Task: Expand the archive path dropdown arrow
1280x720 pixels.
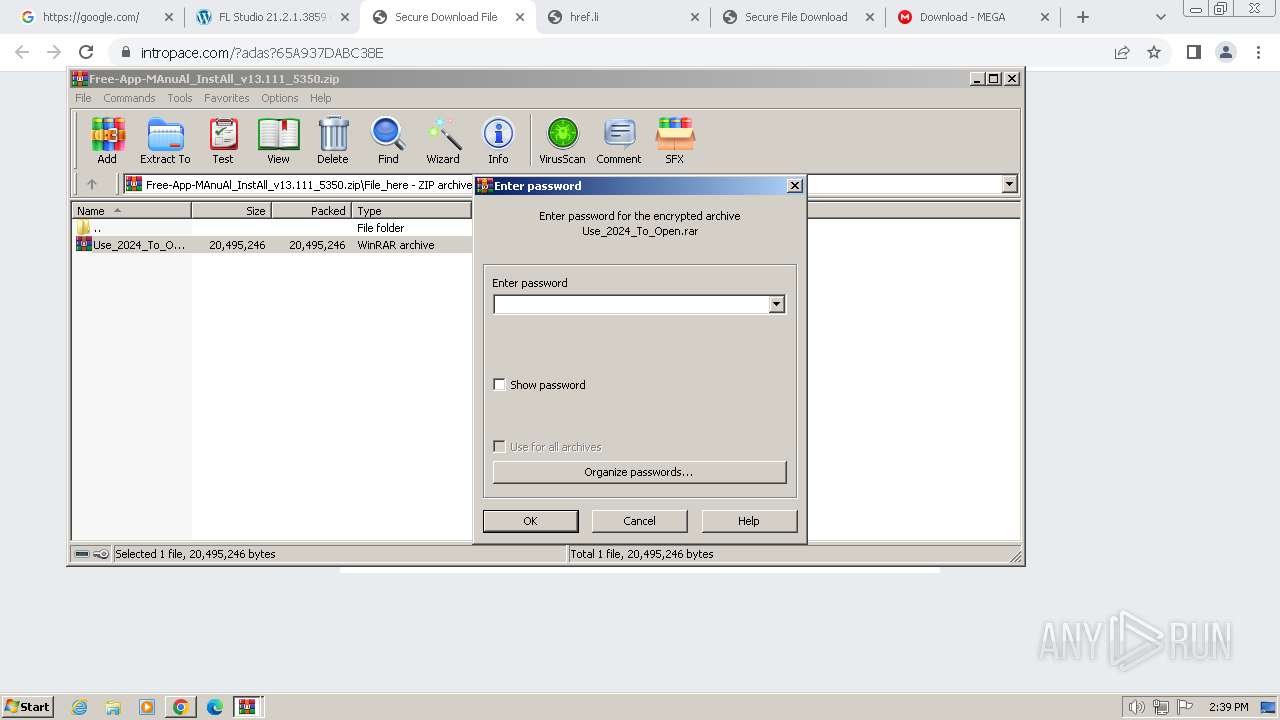Action: point(1009,184)
